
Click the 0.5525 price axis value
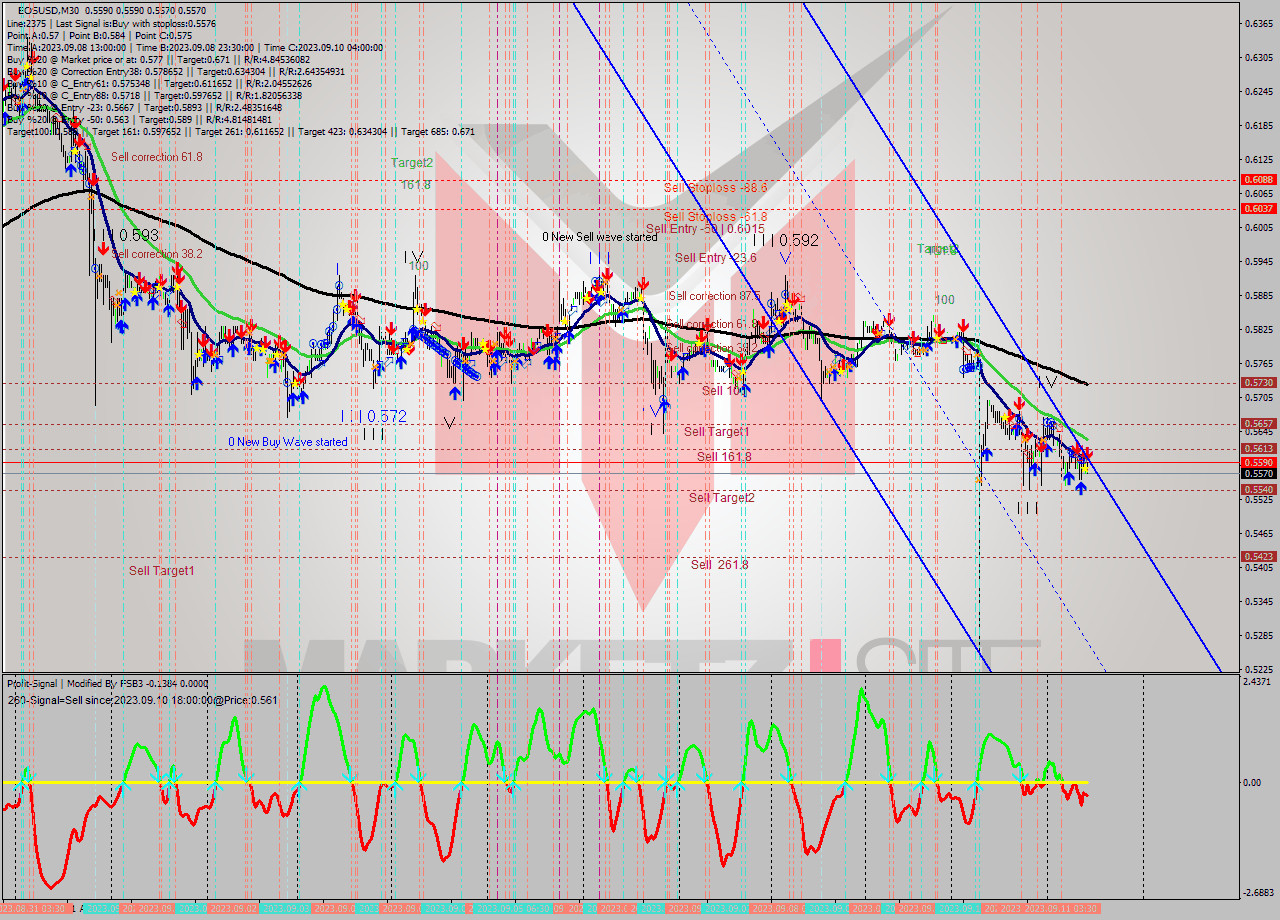(1258, 499)
